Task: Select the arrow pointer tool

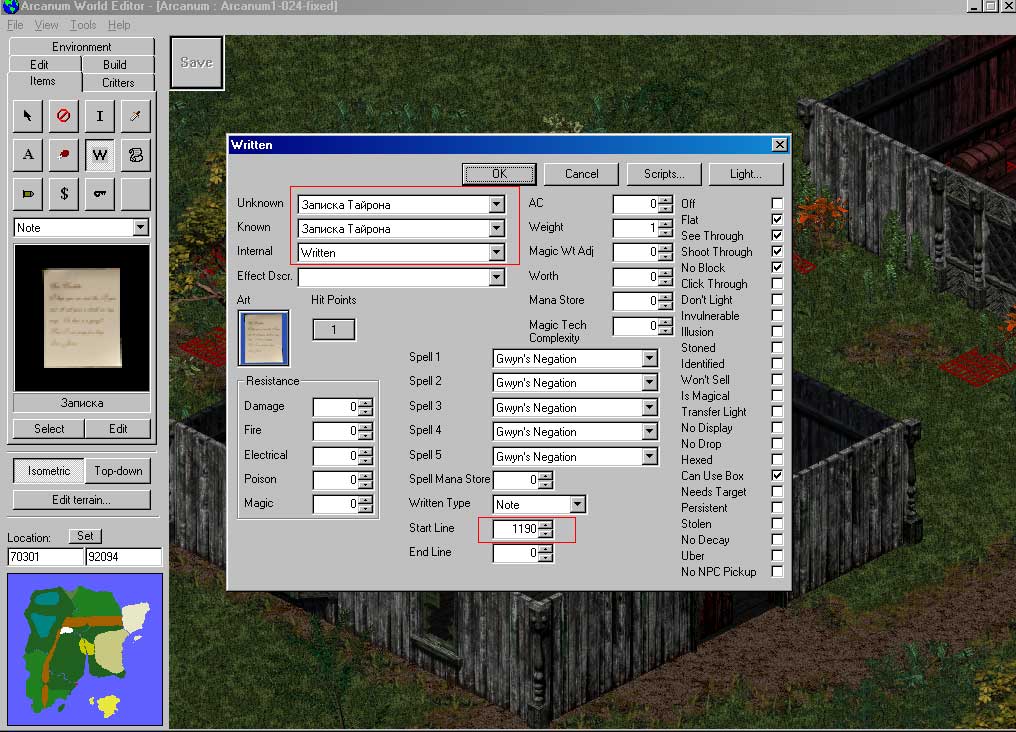Action: (x=27, y=116)
